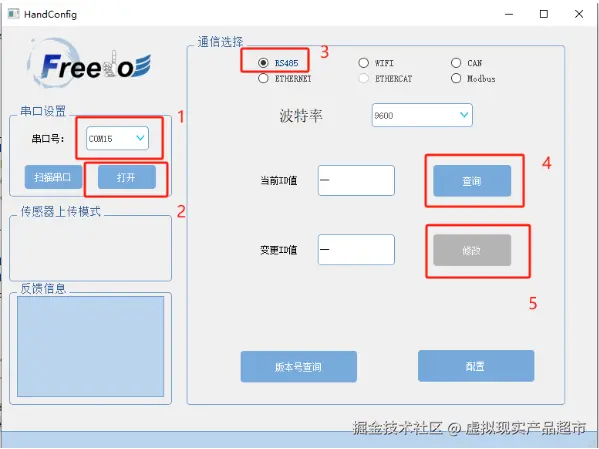Image resolution: width=599 pixels, height=449 pixels.
Task: Select the ETHERCAT radio option
Action: (363, 78)
